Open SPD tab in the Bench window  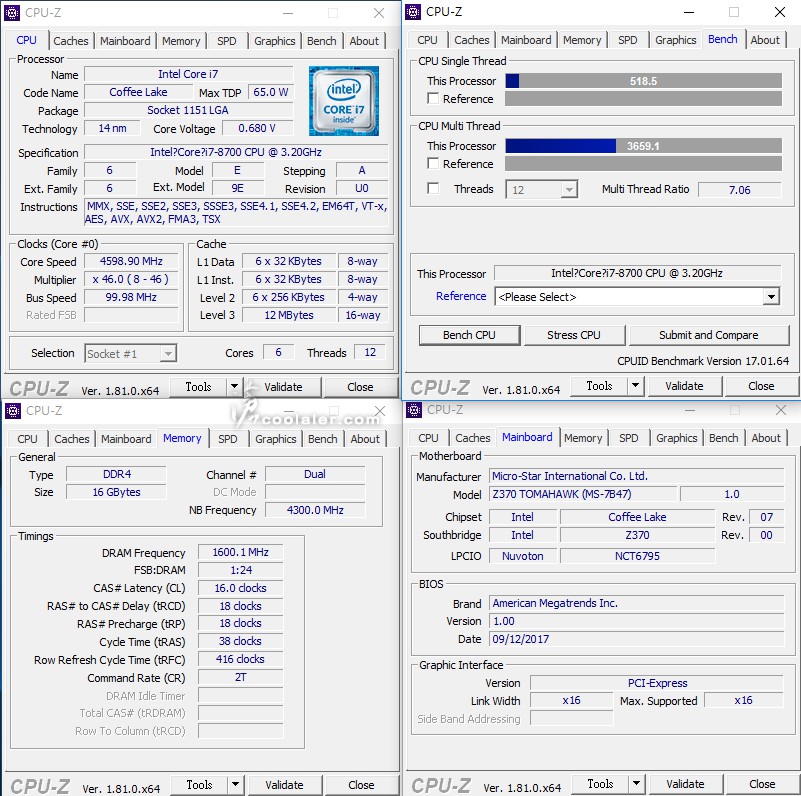(628, 40)
